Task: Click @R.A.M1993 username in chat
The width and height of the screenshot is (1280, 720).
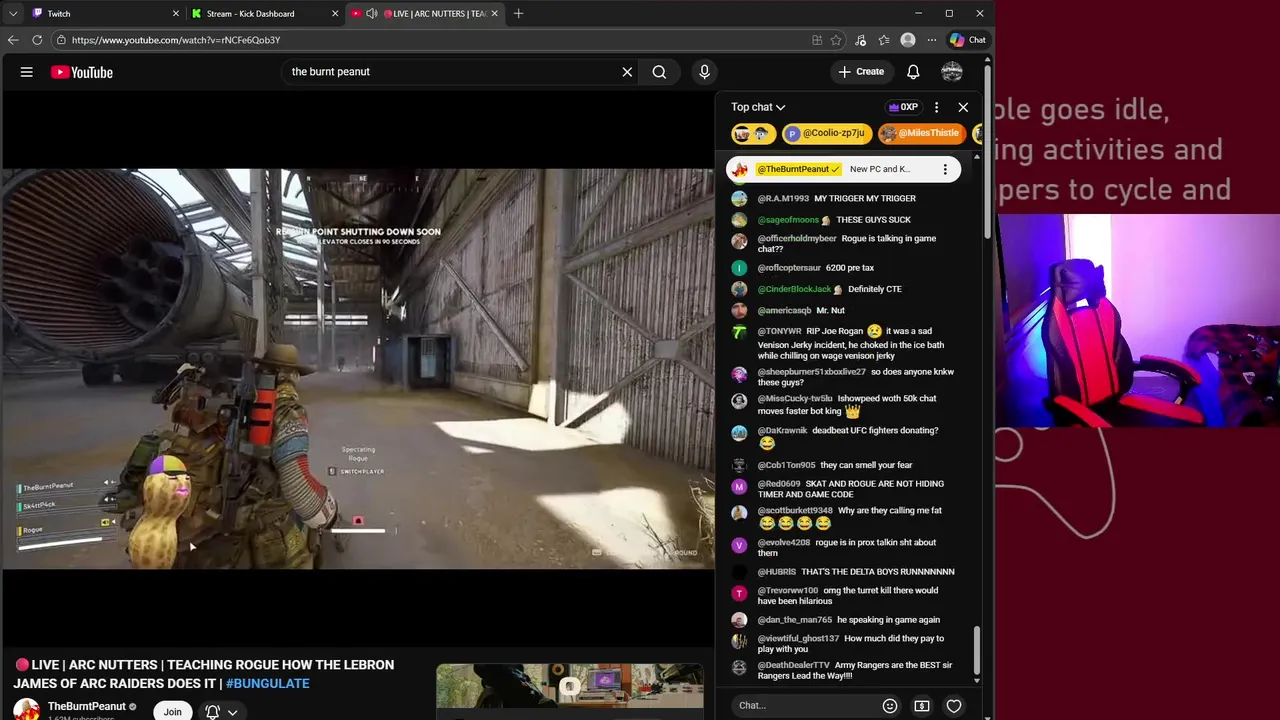Action: click(783, 198)
